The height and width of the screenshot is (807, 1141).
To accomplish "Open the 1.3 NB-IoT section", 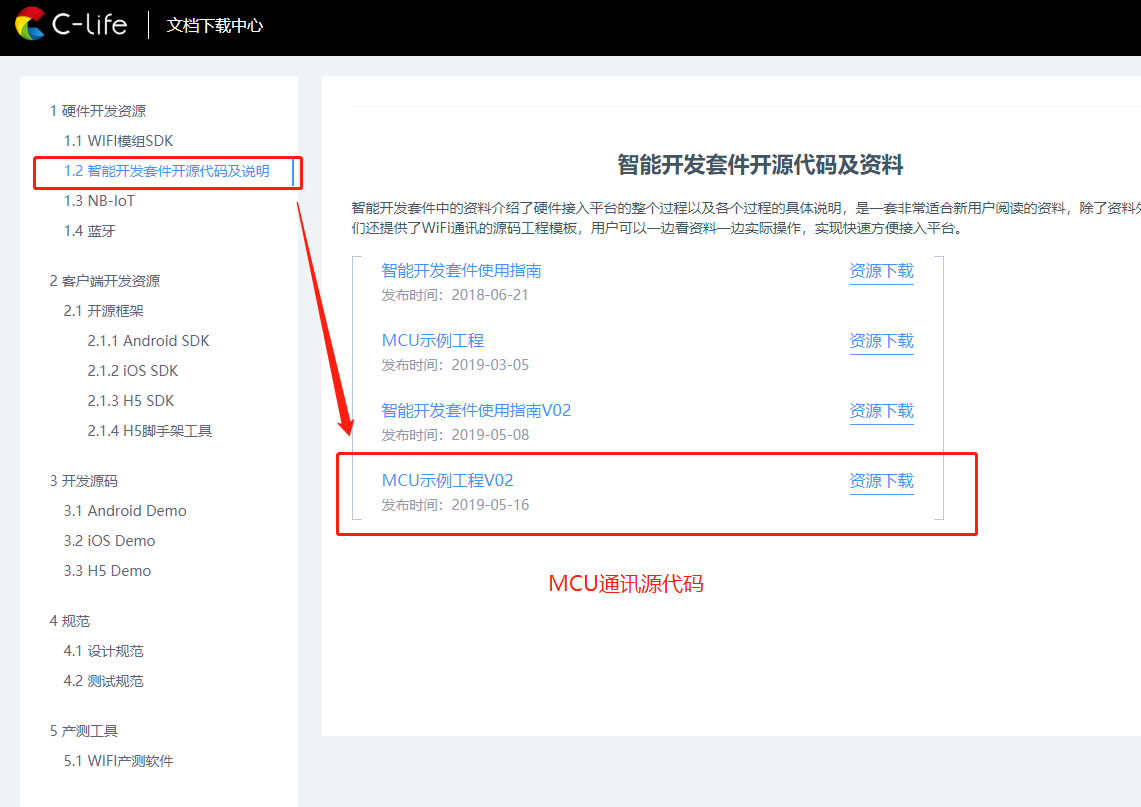I will pyautogui.click(x=99, y=201).
